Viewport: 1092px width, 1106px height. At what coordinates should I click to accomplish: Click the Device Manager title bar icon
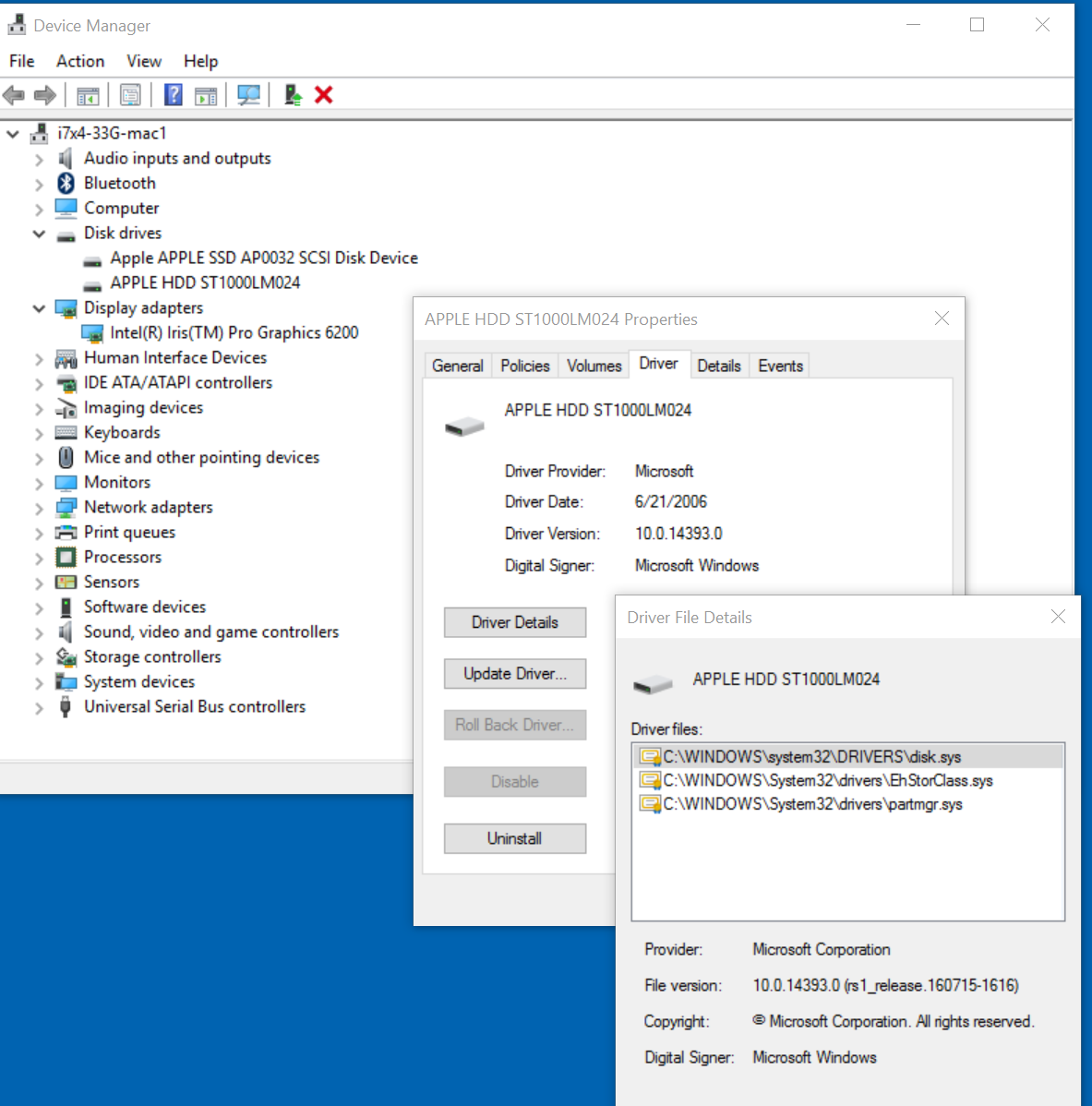(x=17, y=26)
